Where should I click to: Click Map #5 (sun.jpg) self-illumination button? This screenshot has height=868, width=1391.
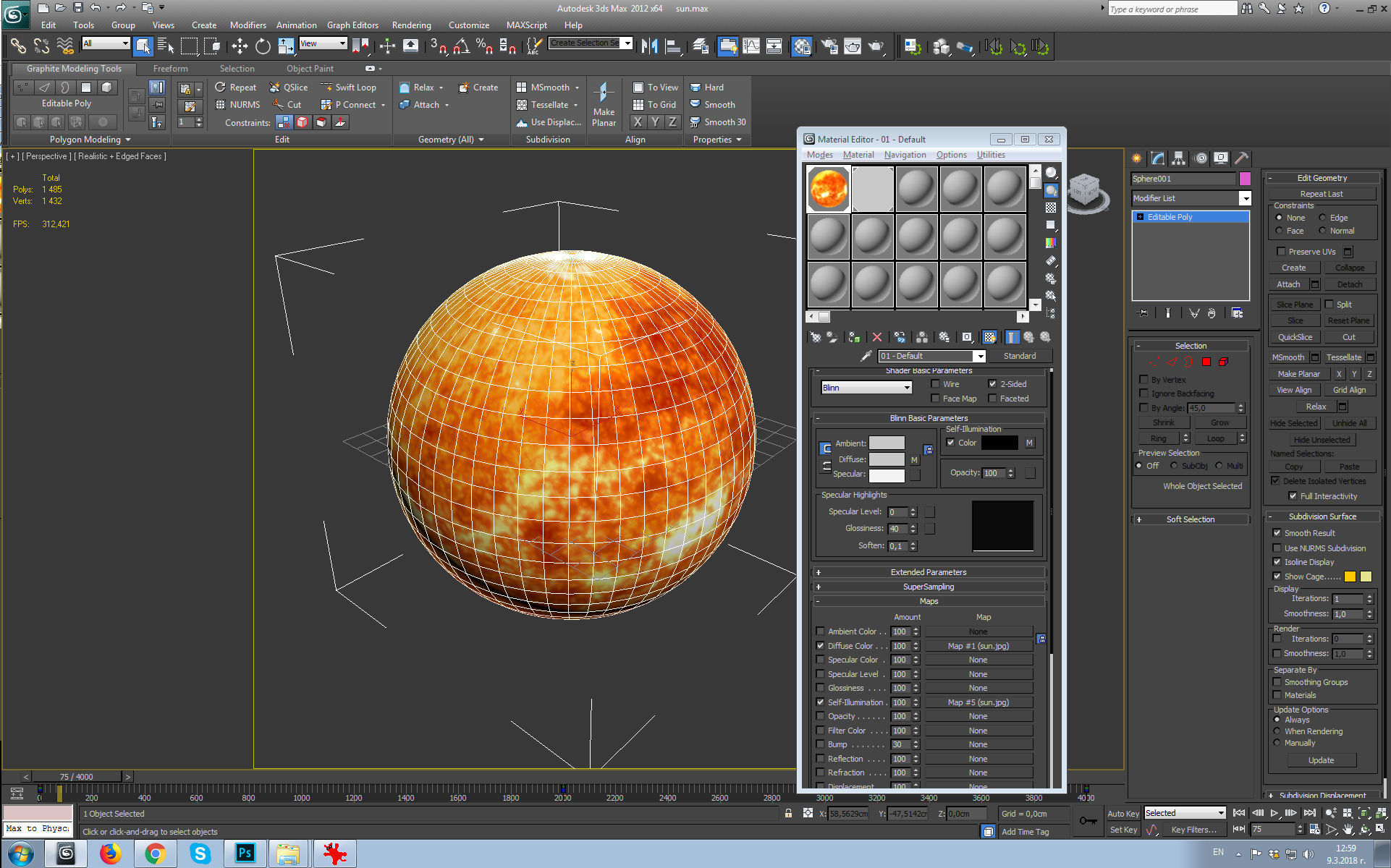978,702
